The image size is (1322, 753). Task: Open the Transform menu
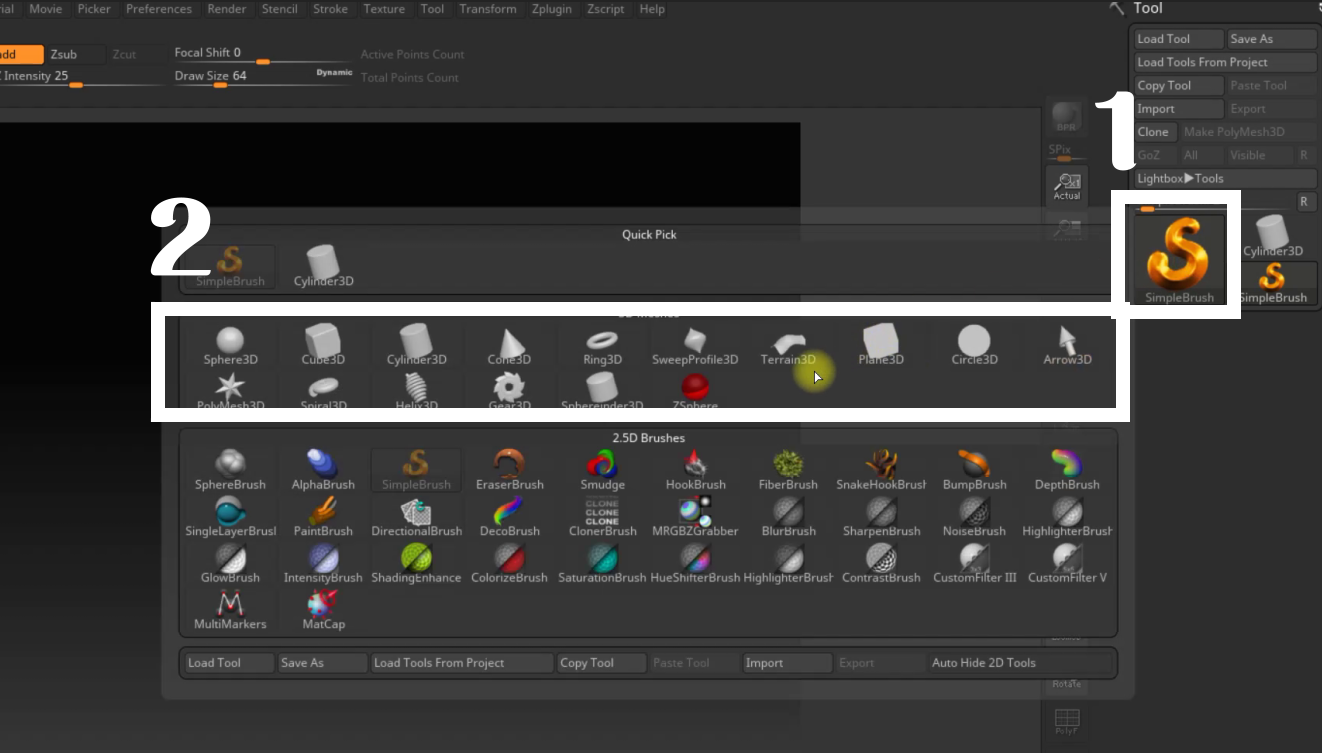pyautogui.click(x=488, y=9)
